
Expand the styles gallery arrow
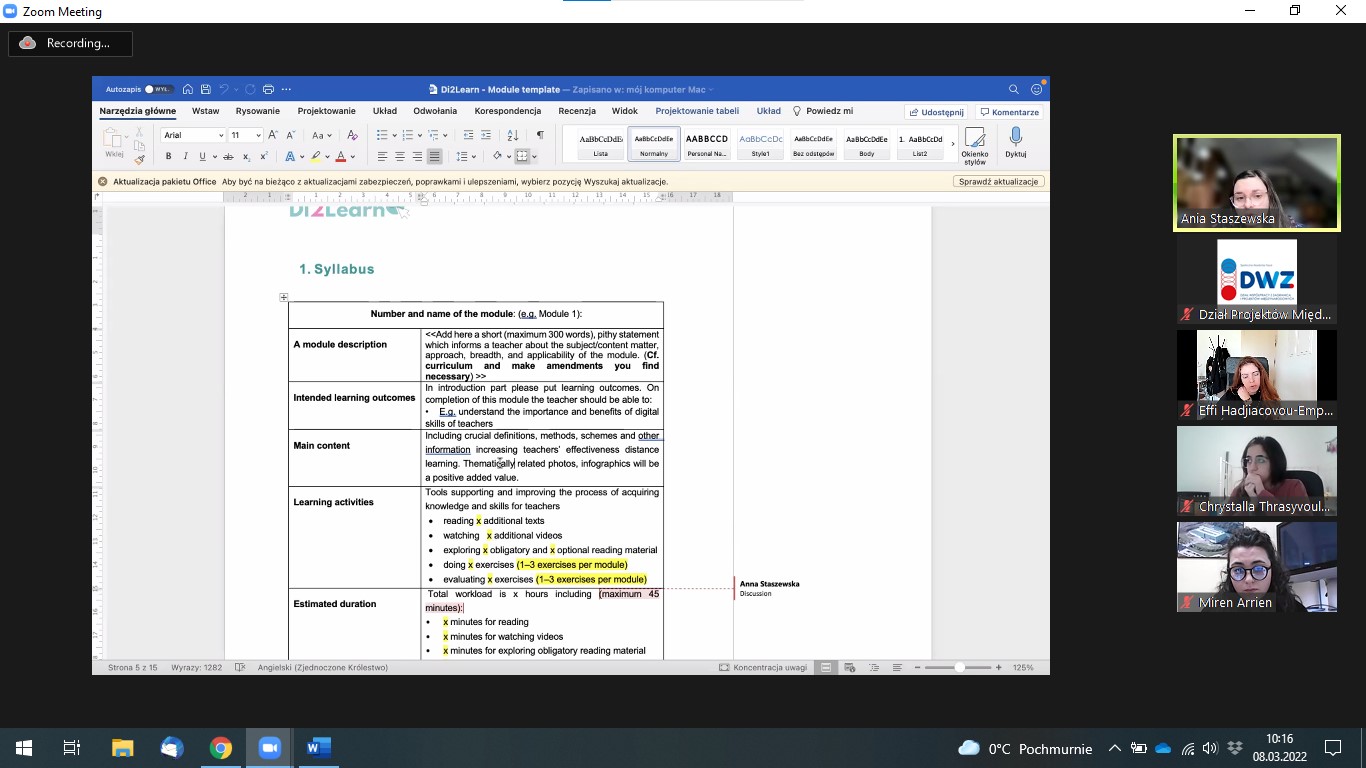tap(953, 144)
